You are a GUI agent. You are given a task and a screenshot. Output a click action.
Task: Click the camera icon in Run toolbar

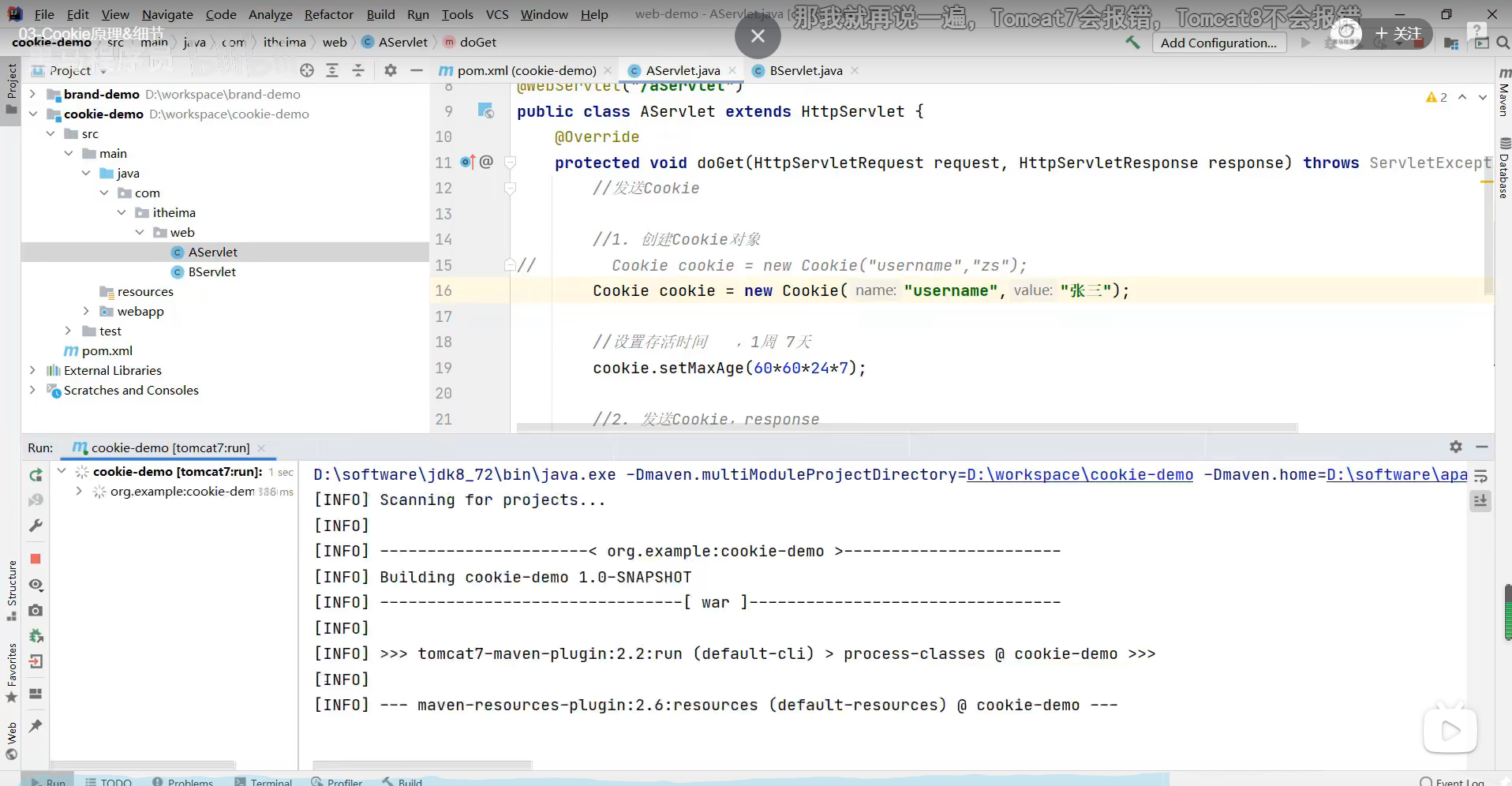click(36, 611)
